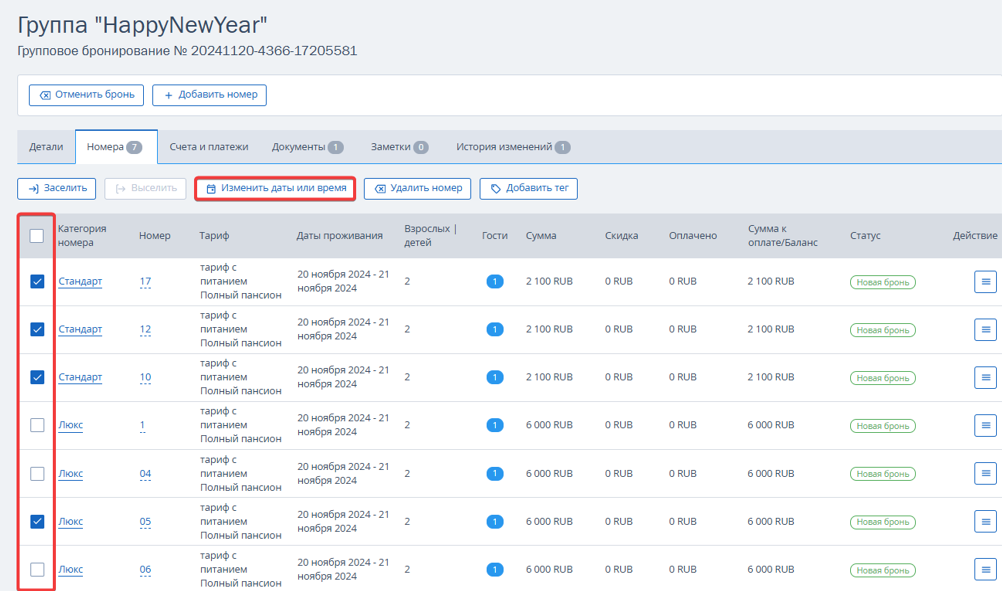Screen dimensions: 1002x591
Task: Toggle the select-all checkbox in table header
Action: point(37,236)
